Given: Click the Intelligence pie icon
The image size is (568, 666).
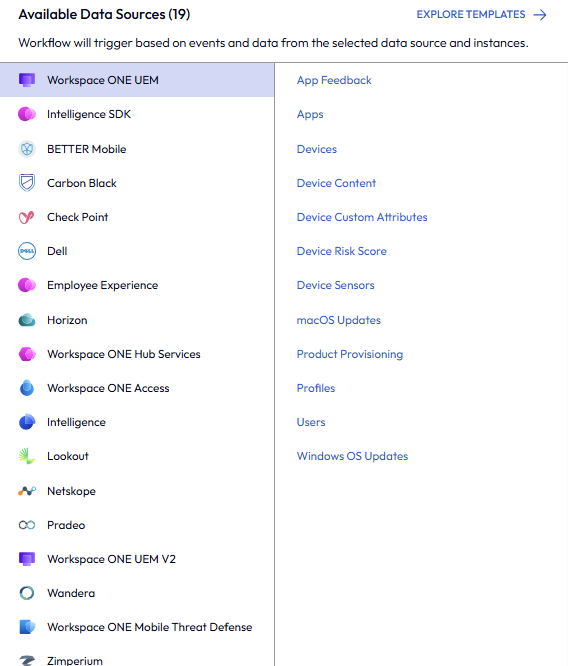Looking at the screenshot, I should point(27,422).
